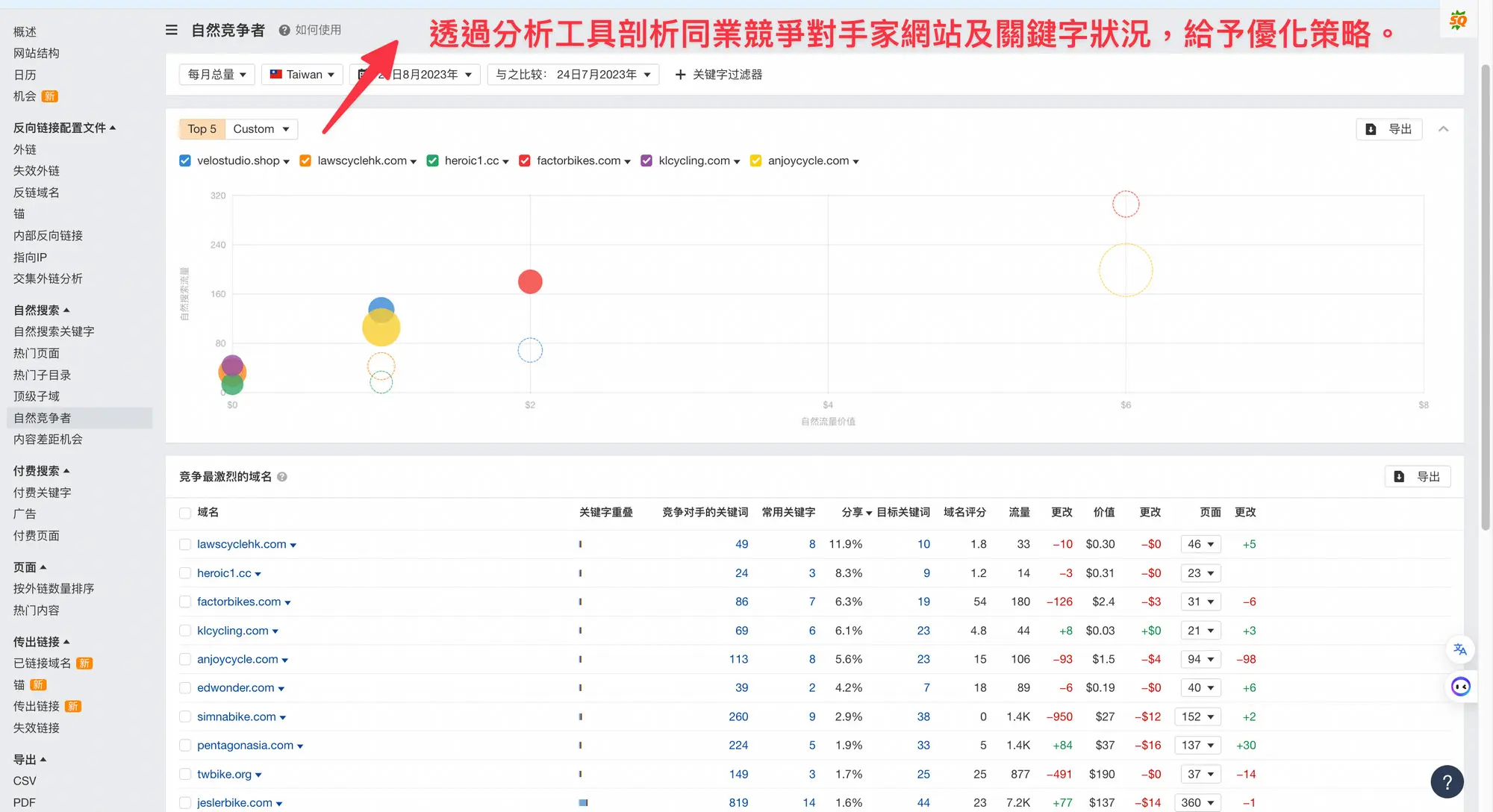
Task: Click the help icon beside 竞争最激烈的域名
Action: click(x=282, y=477)
